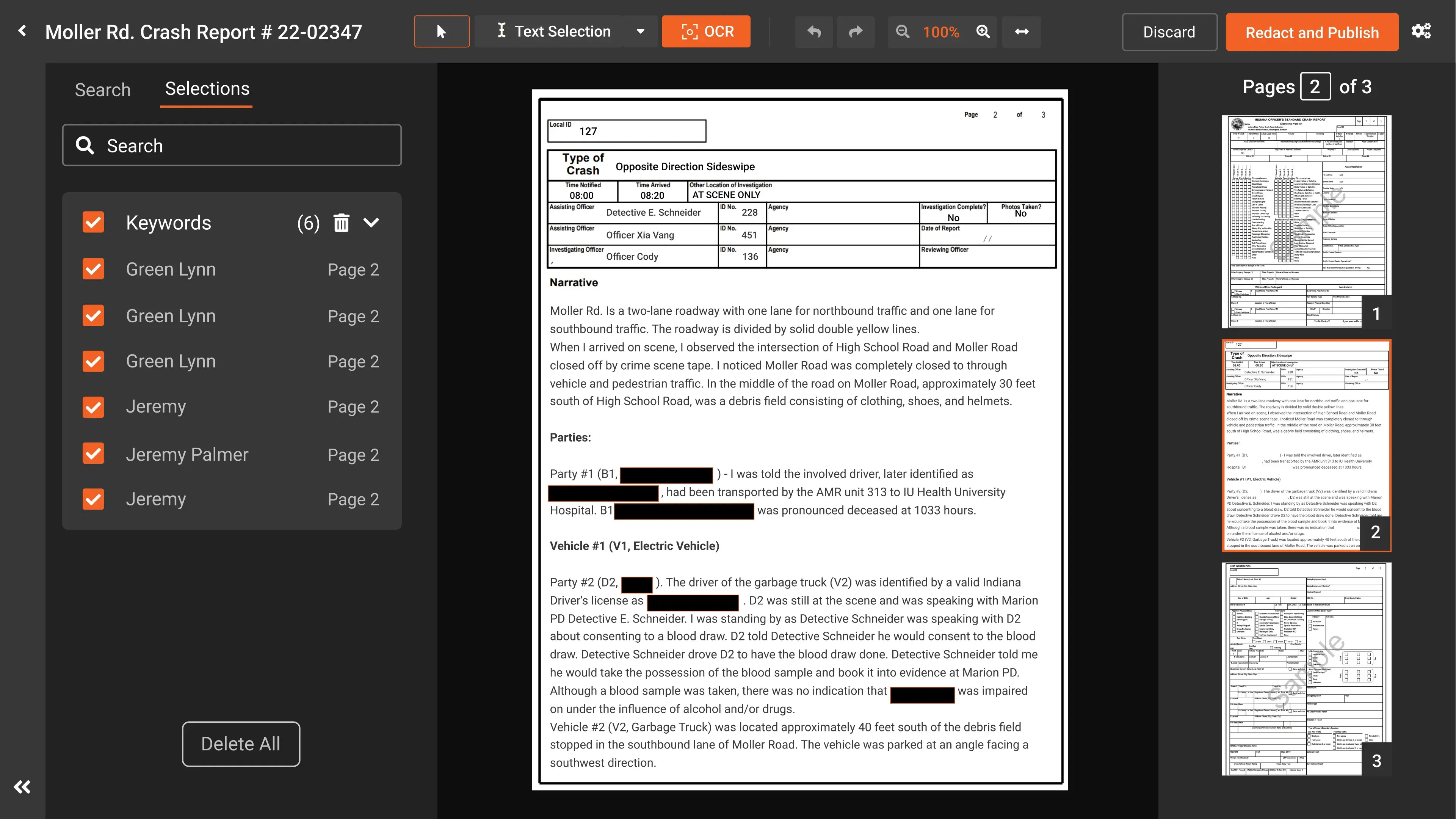Image resolution: width=1456 pixels, height=819 pixels.
Task: Collapse the Keywords list chevron
Action: tap(371, 223)
